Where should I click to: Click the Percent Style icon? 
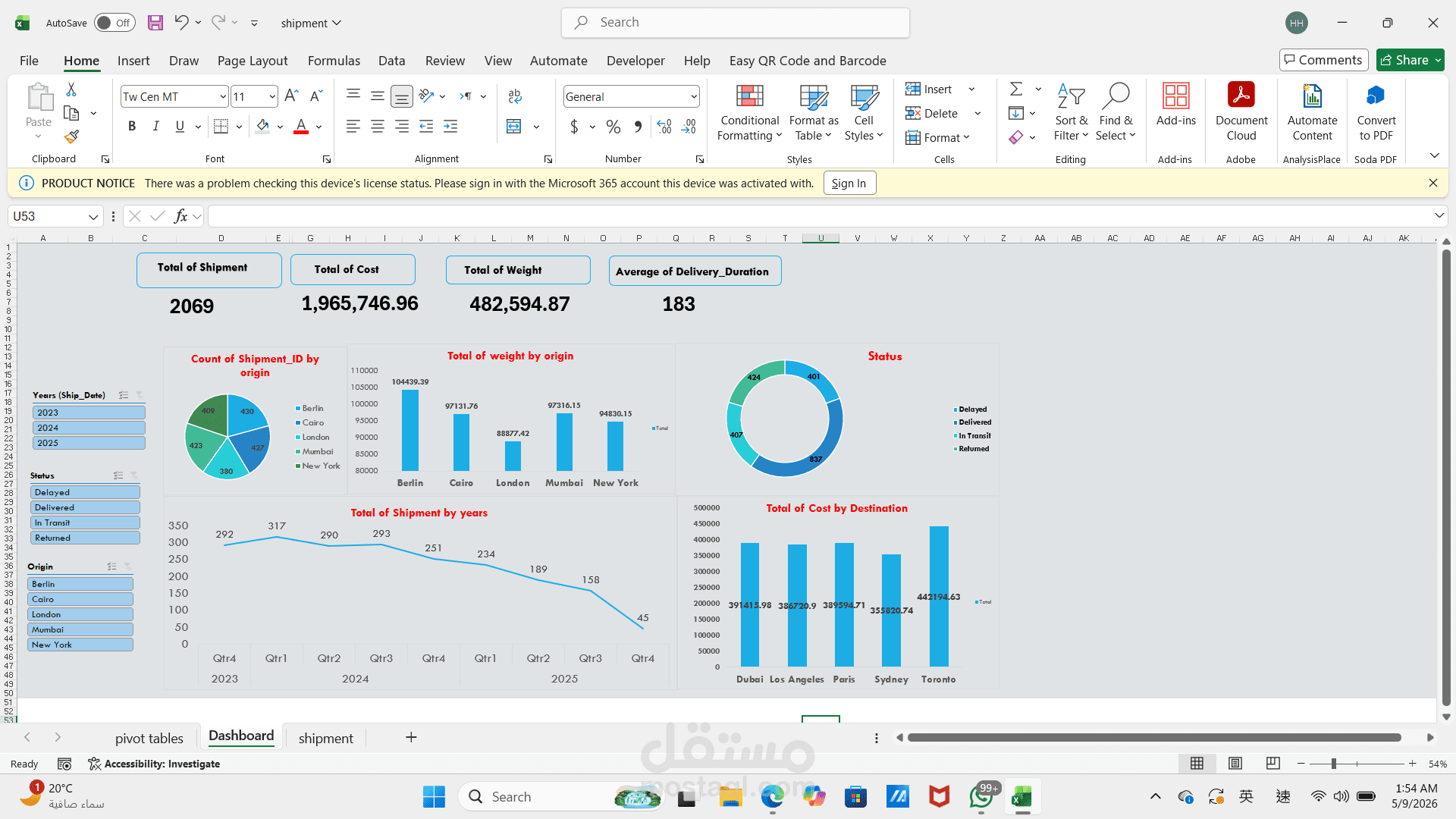coord(613,127)
